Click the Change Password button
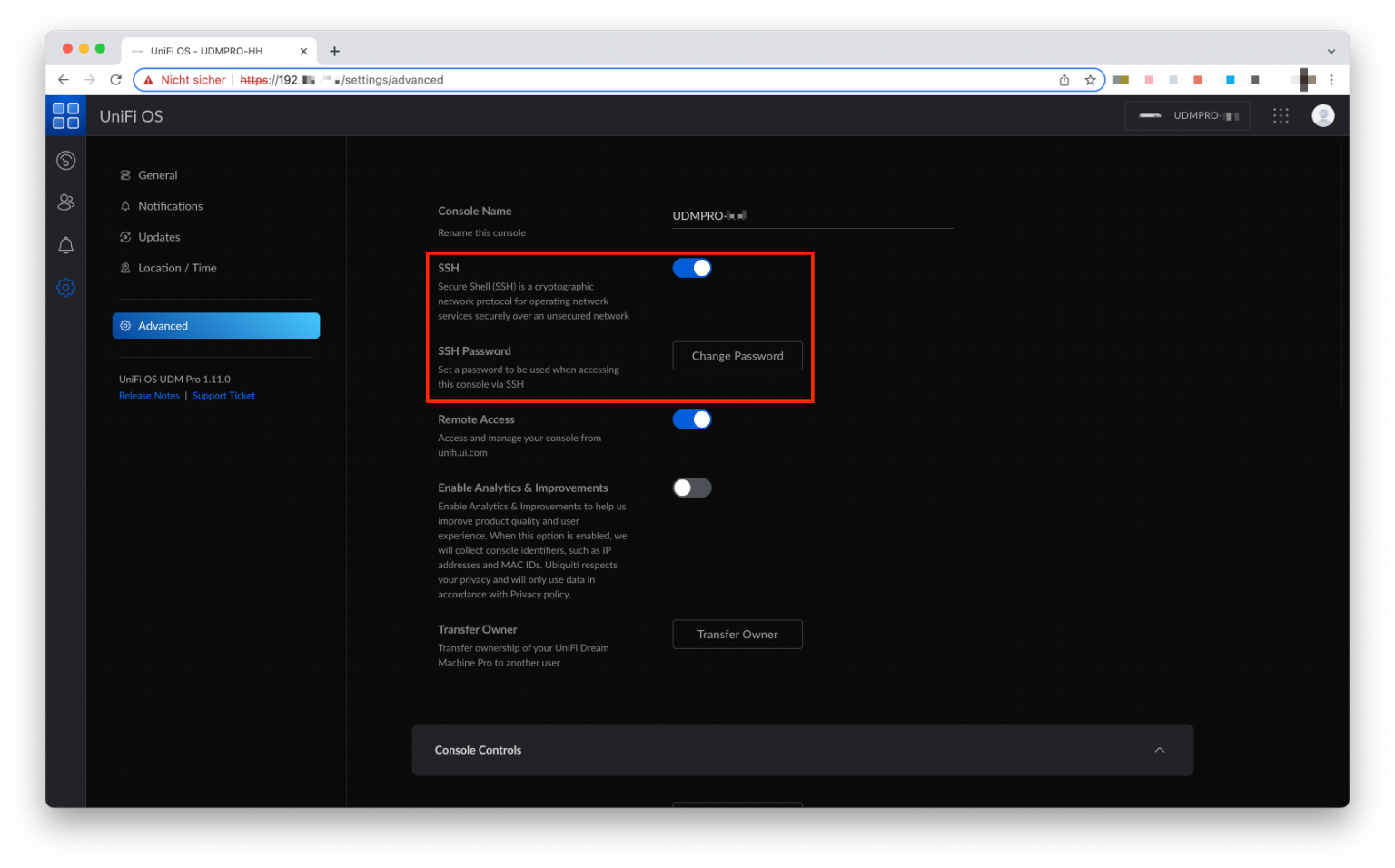 point(737,356)
